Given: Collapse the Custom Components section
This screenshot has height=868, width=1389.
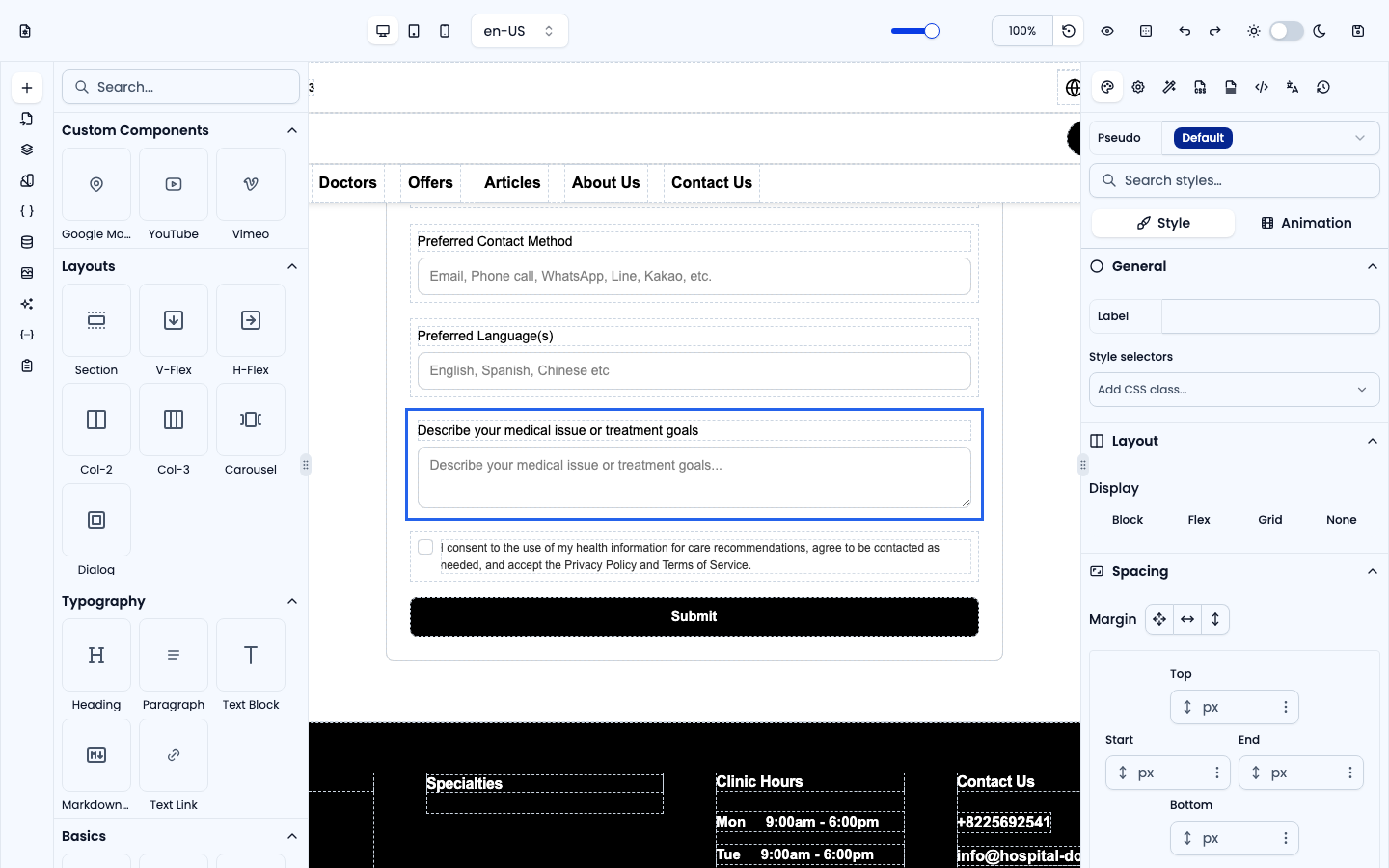Looking at the screenshot, I should (292, 130).
